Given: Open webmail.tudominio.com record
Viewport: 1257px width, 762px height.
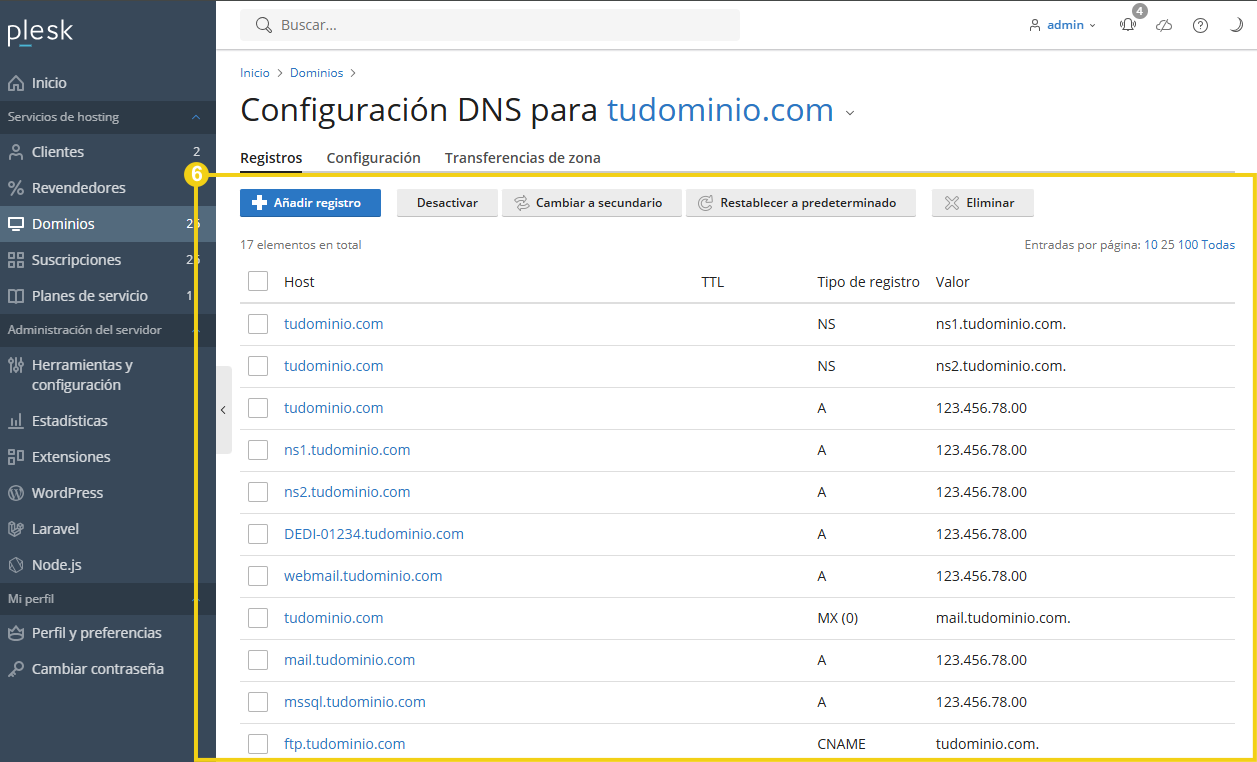Looking at the screenshot, I should (363, 576).
